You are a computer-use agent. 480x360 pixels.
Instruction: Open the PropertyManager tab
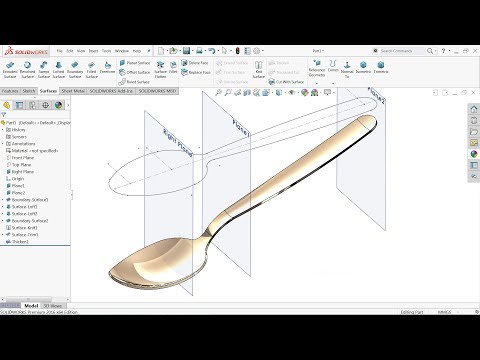tap(19, 105)
